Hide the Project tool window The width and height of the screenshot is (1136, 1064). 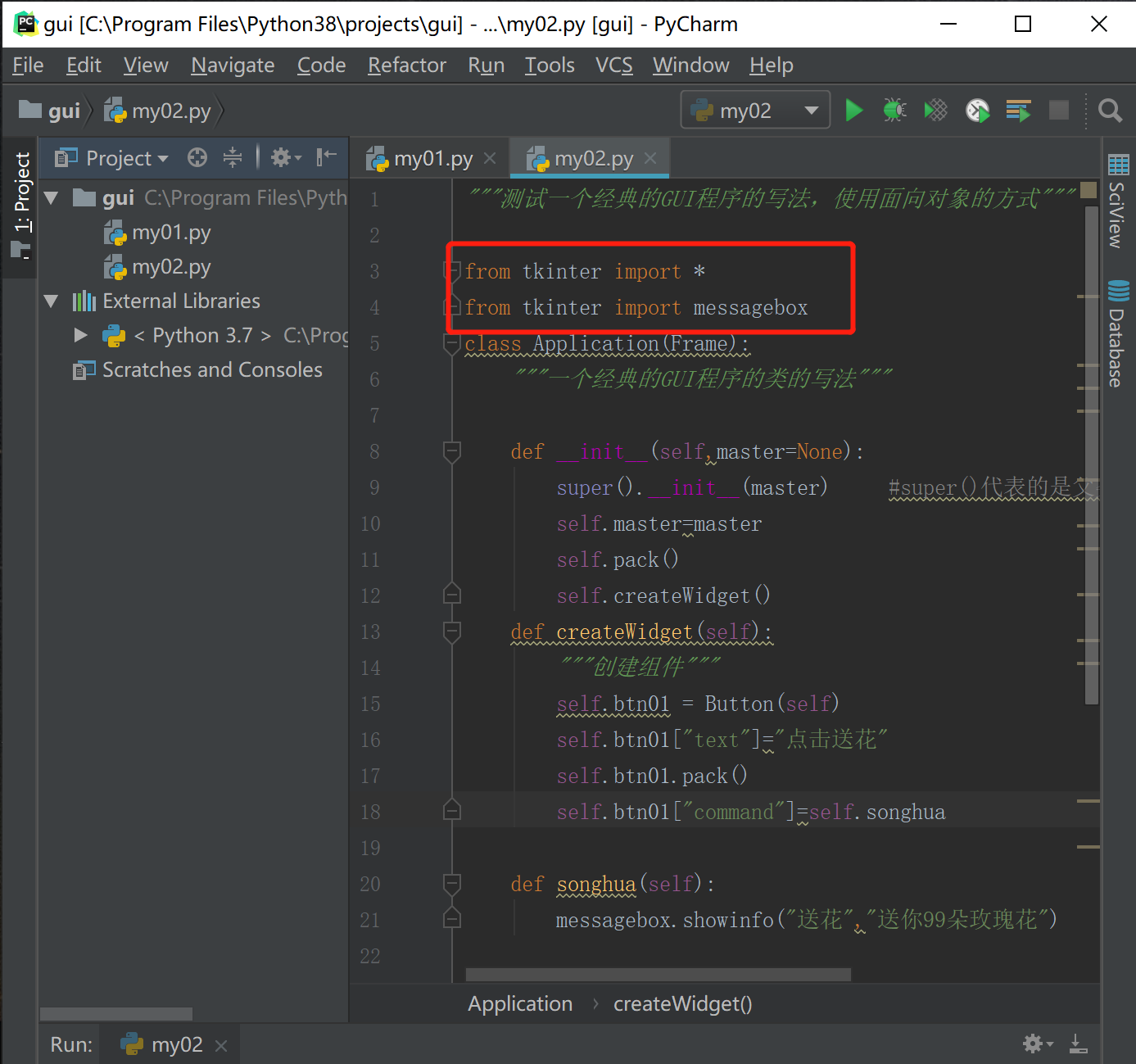(x=327, y=156)
